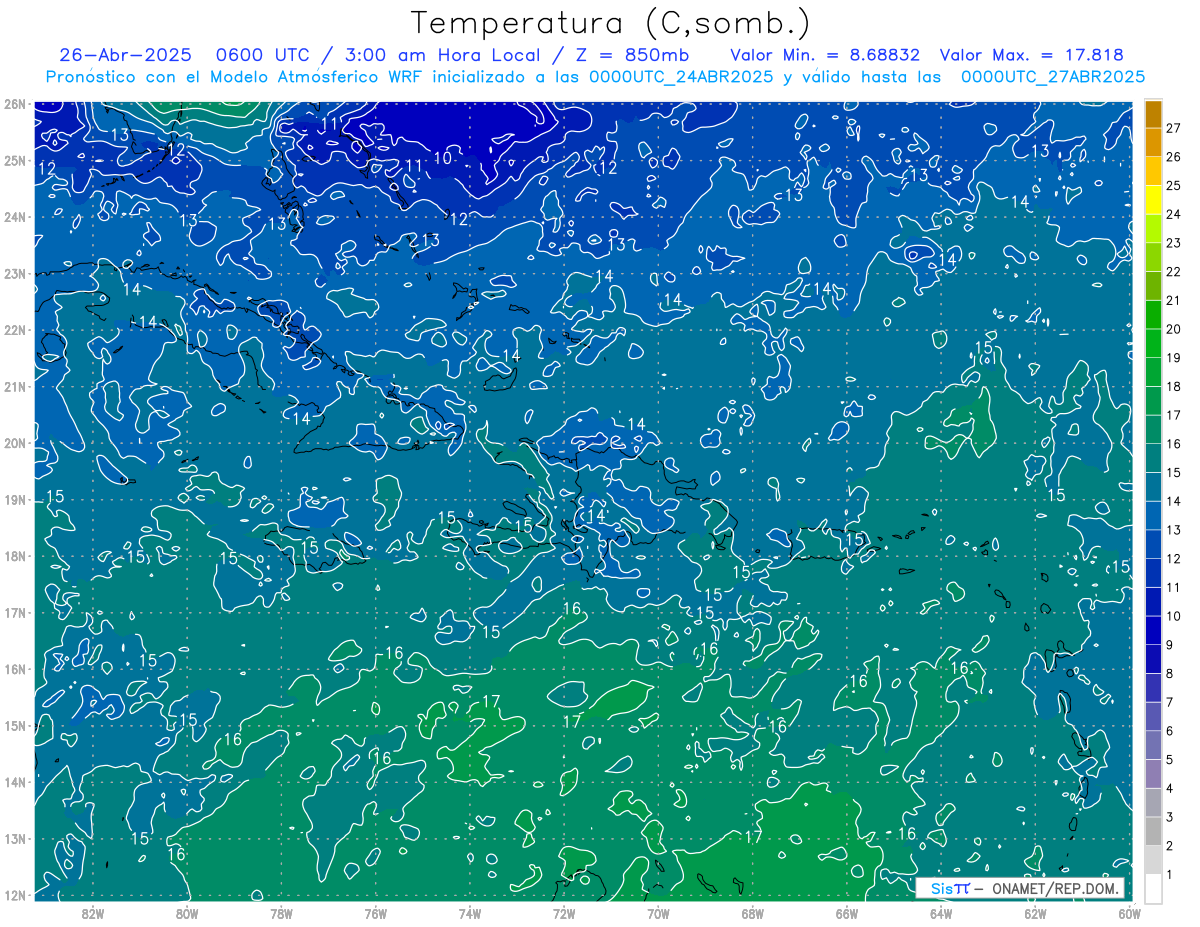Click the '24N' latitude axis label

coord(14,217)
